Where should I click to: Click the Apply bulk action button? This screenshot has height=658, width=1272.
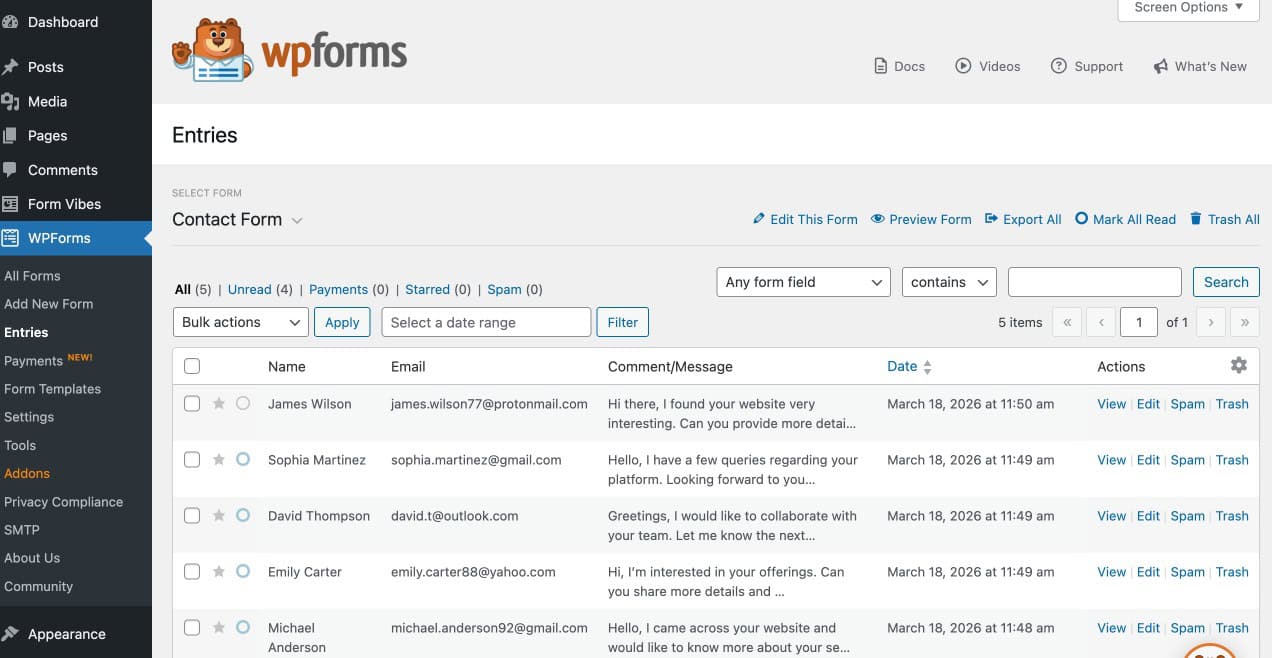coord(342,322)
